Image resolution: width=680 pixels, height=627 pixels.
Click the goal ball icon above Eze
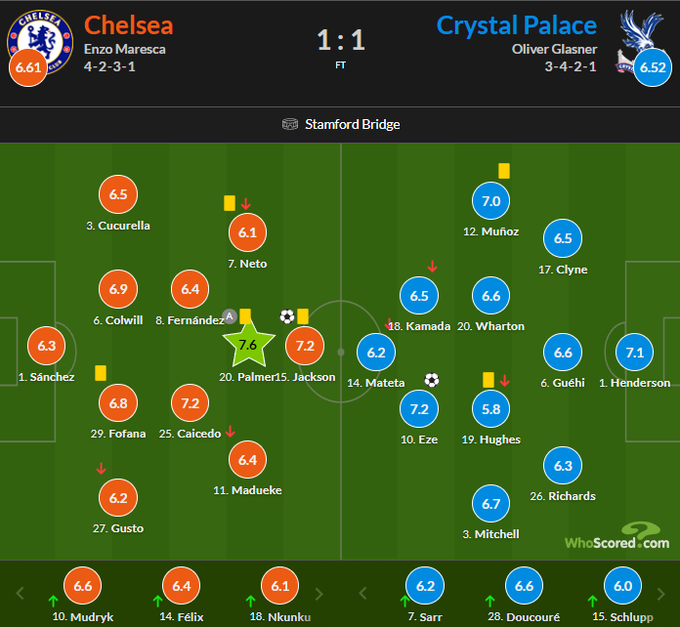coord(431,380)
